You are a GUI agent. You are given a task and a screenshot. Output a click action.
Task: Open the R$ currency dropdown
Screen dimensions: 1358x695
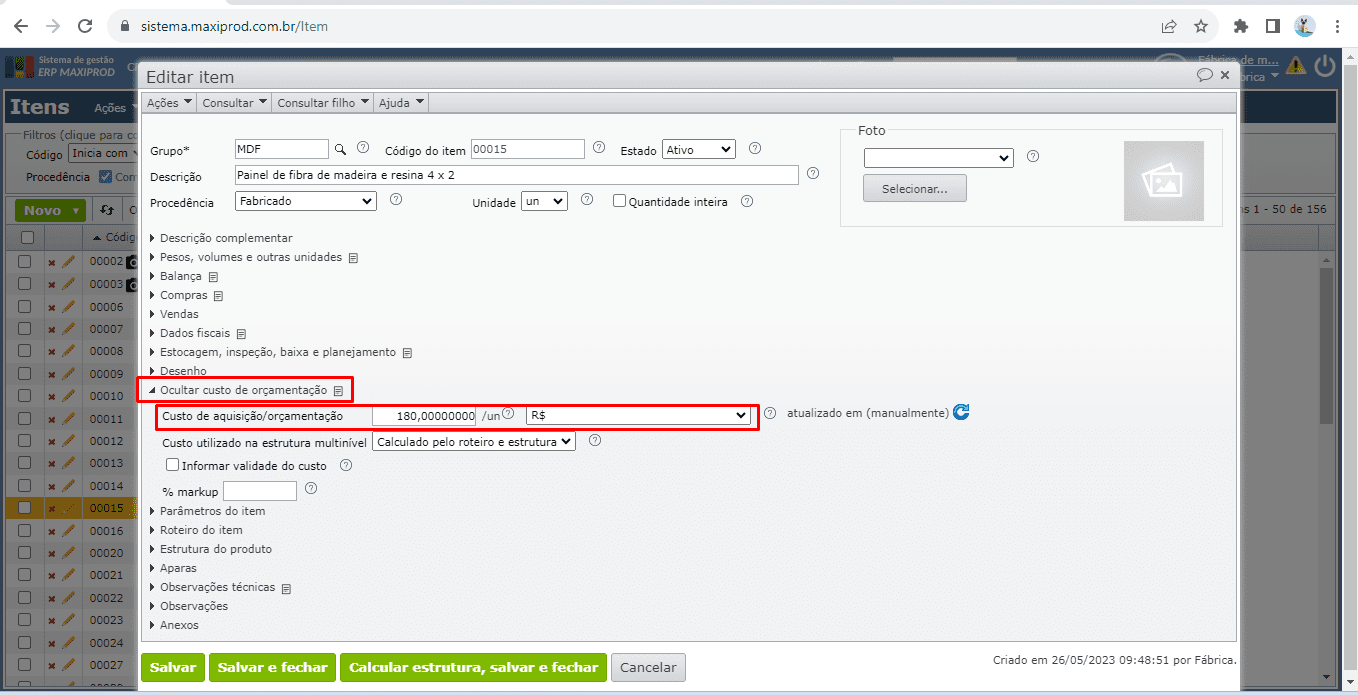(638, 415)
